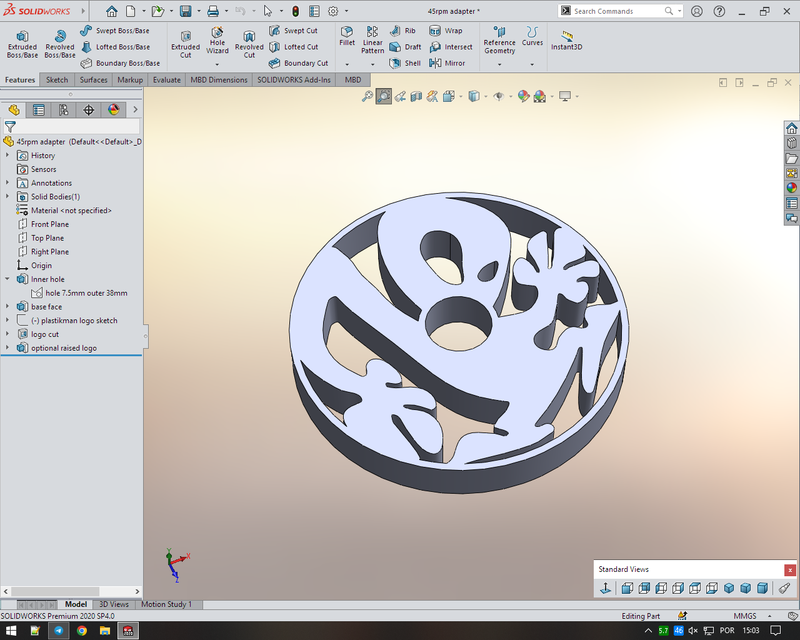
Task: Select the Extruded Boss/Base tool
Action: click(x=21, y=45)
